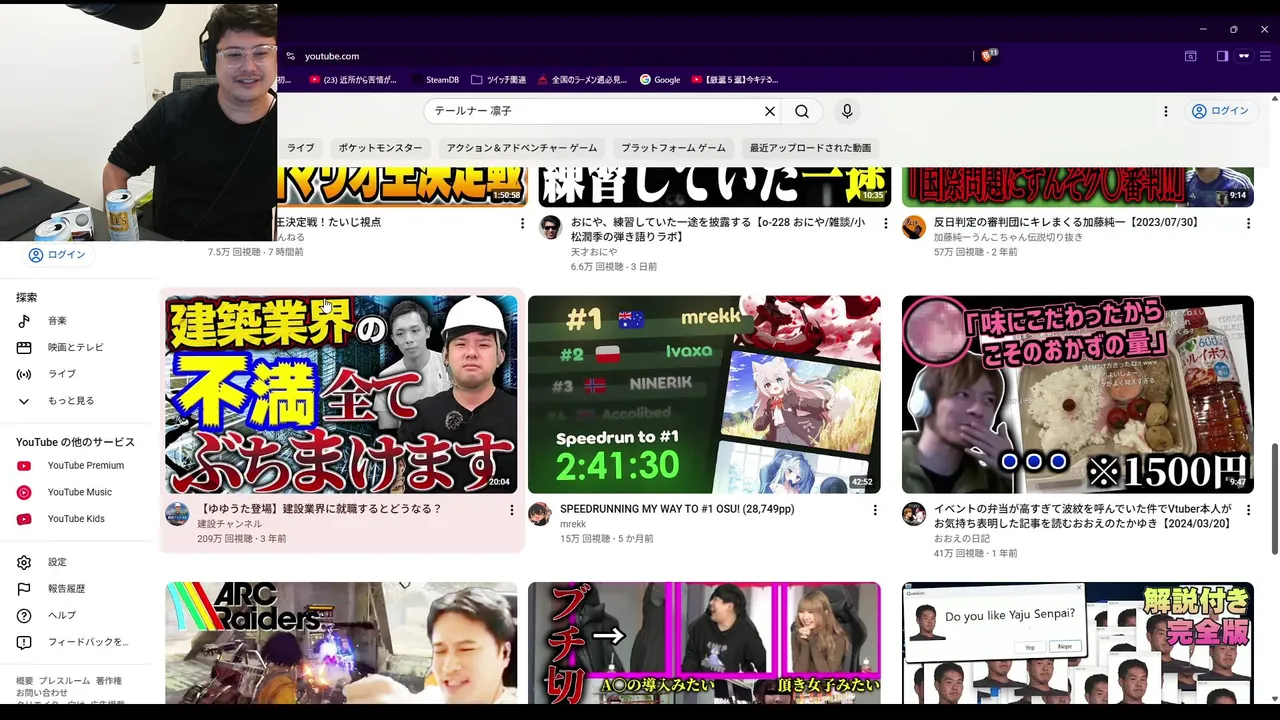
Task: Play the Do you like Yaju Senpai thumbnail
Action: click(1077, 643)
